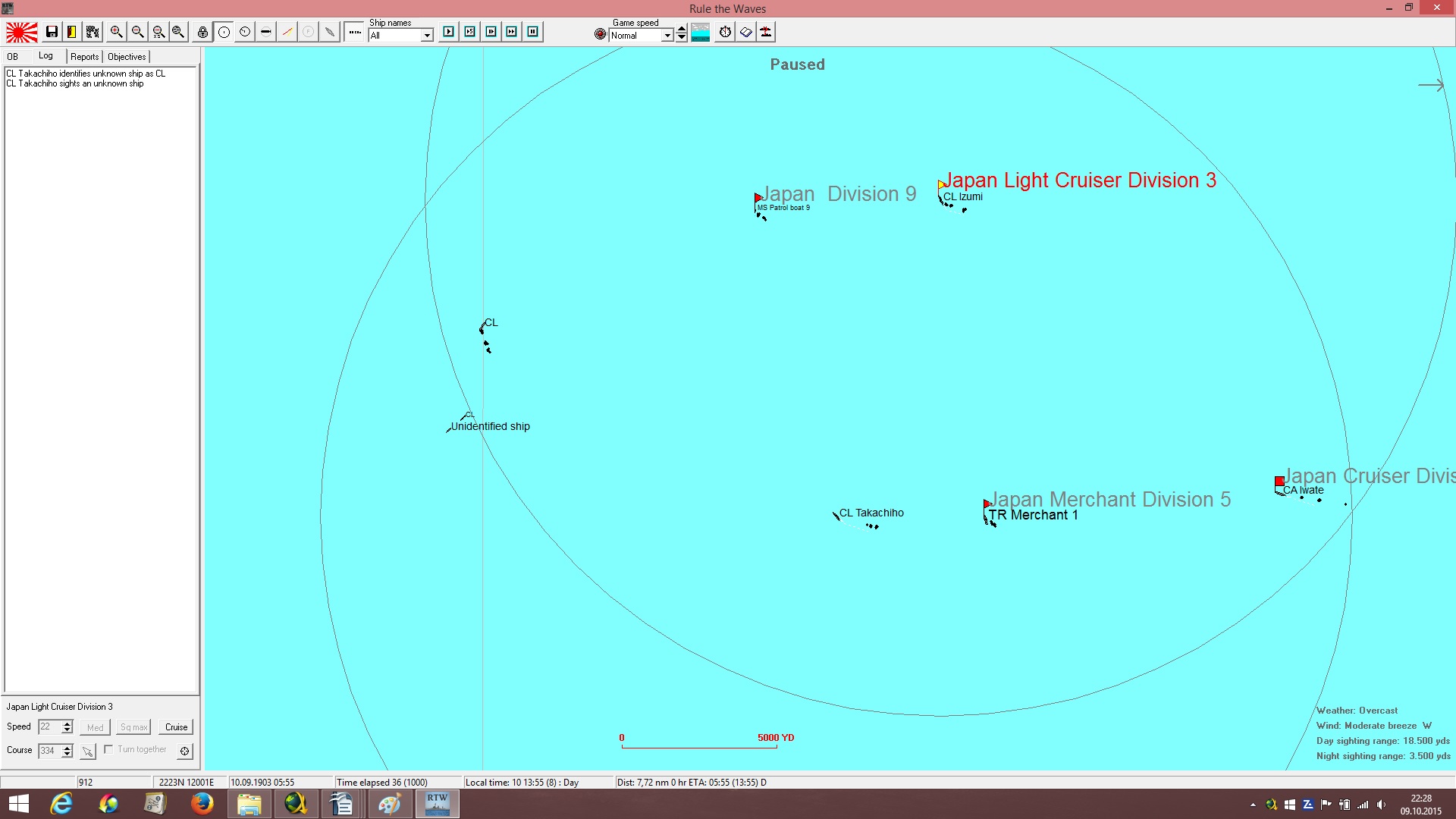Click the sea horizon view icon

coord(701,32)
